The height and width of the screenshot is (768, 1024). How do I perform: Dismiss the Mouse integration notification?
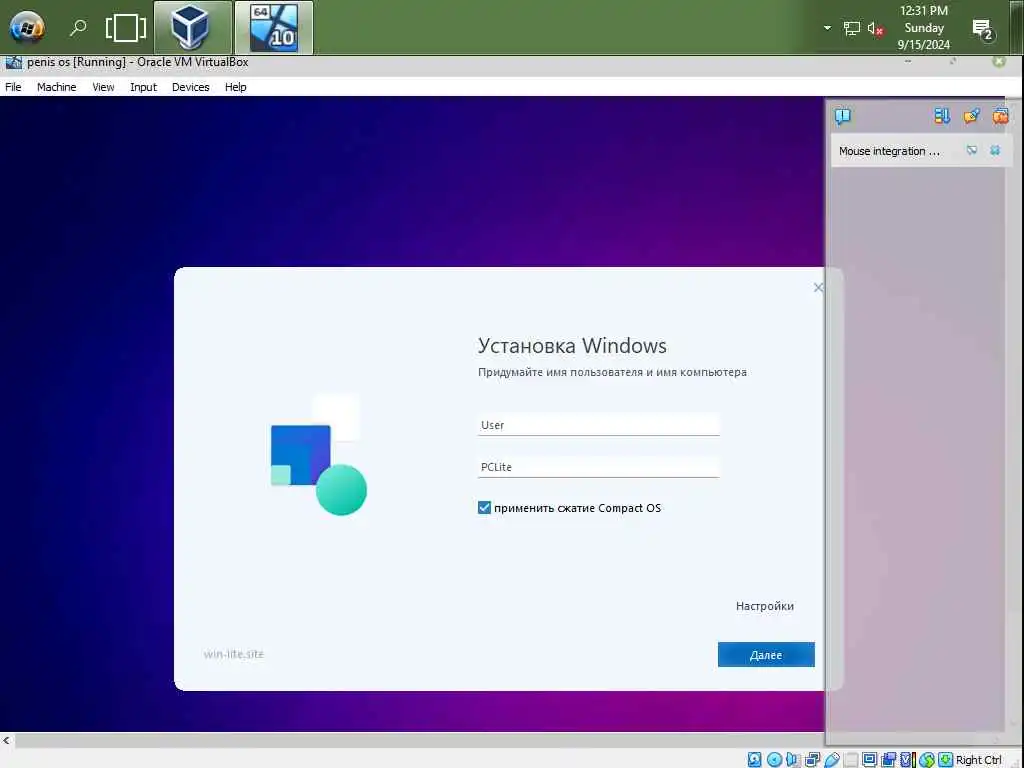(995, 151)
